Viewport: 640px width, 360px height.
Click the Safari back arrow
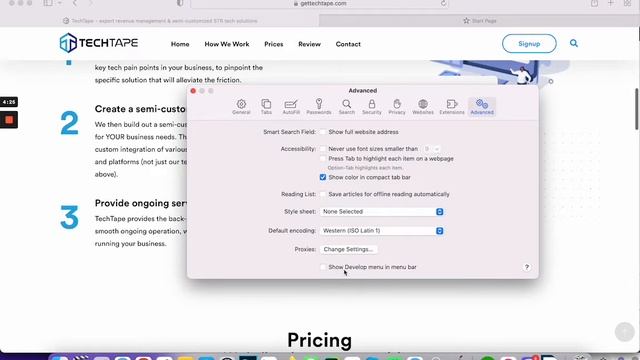pyautogui.click(x=75, y=3)
